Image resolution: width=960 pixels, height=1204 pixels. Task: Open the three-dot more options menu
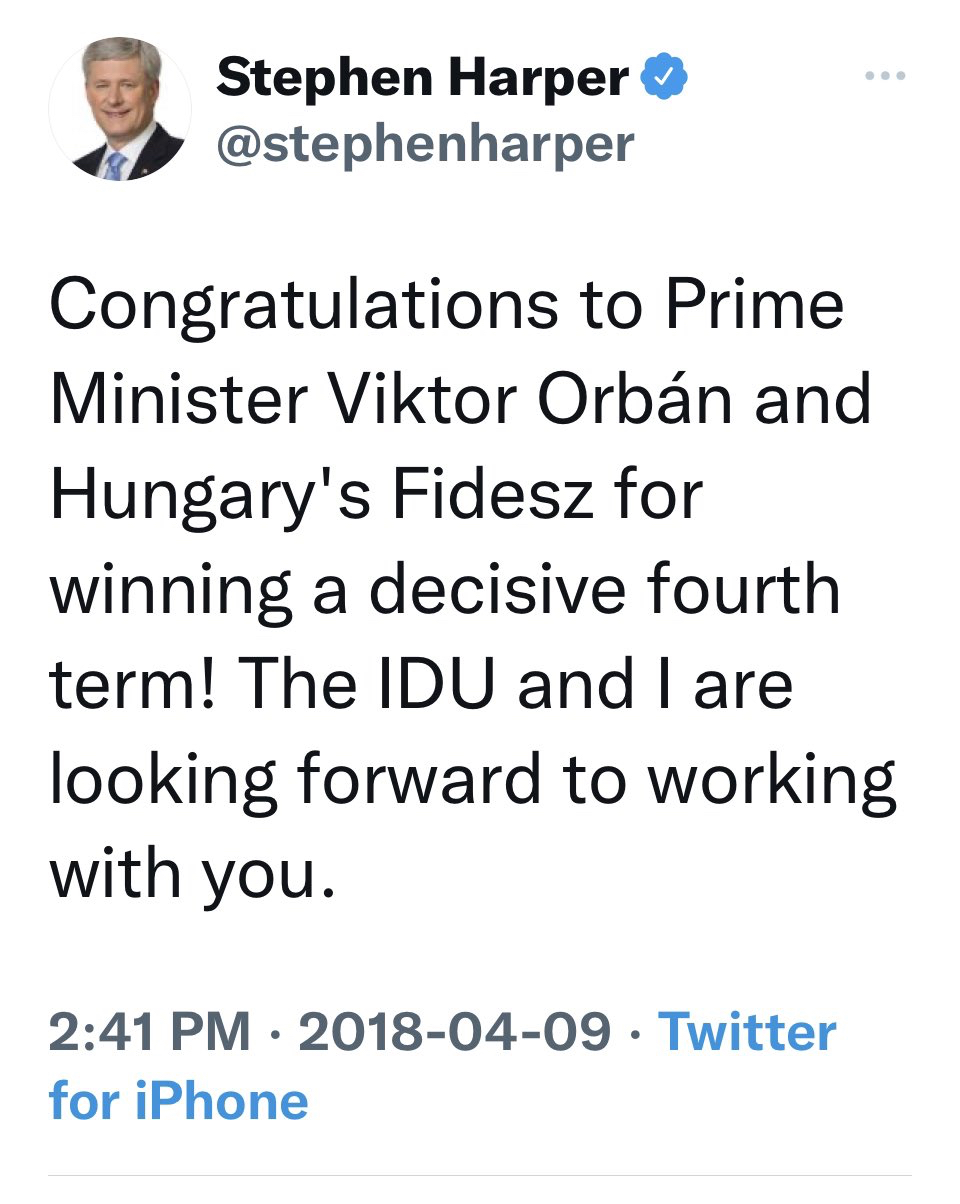click(x=886, y=77)
